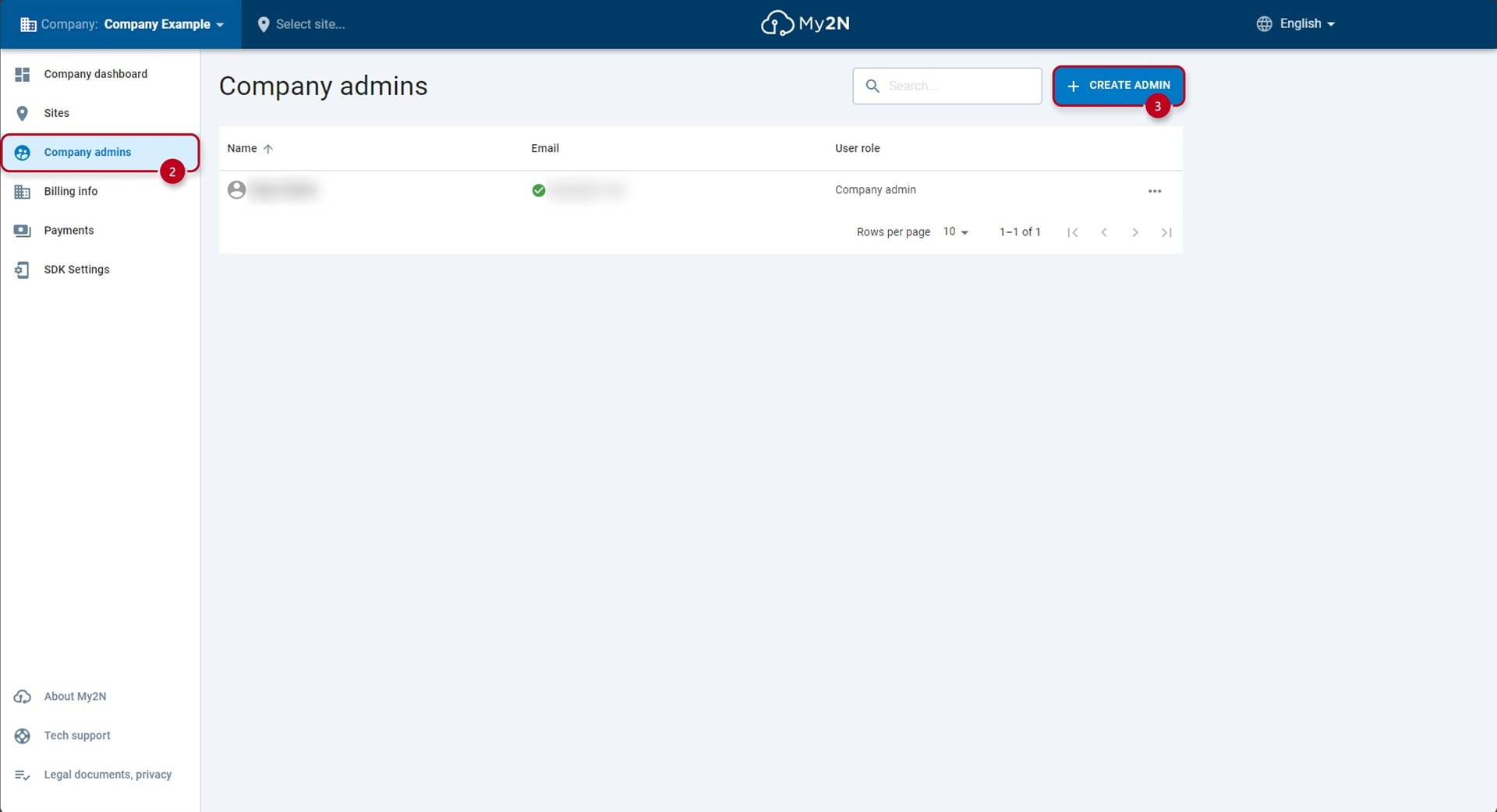This screenshot has width=1497, height=812.
Task: Click the Company admins page heading
Action: tap(324, 86)
